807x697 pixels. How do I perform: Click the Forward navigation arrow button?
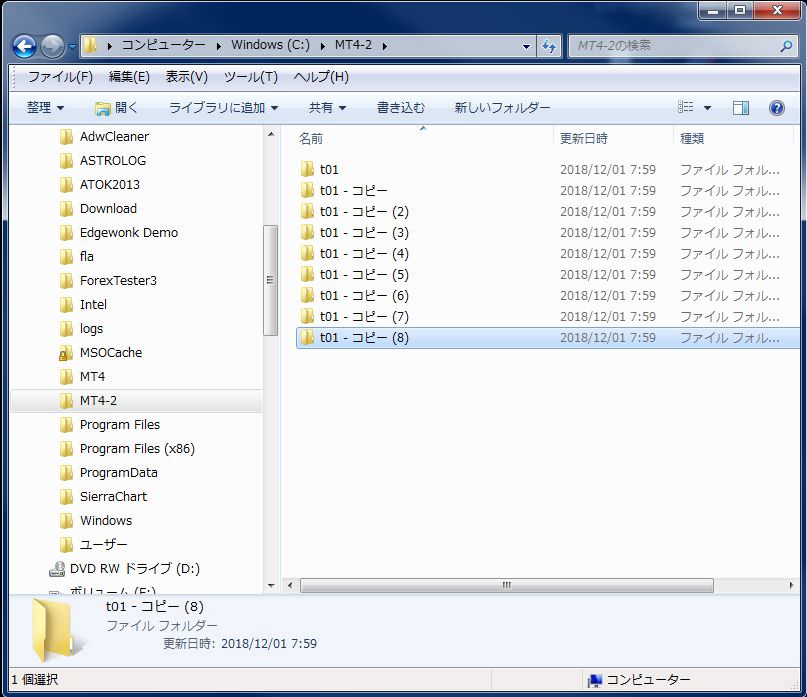pos(52,46)
